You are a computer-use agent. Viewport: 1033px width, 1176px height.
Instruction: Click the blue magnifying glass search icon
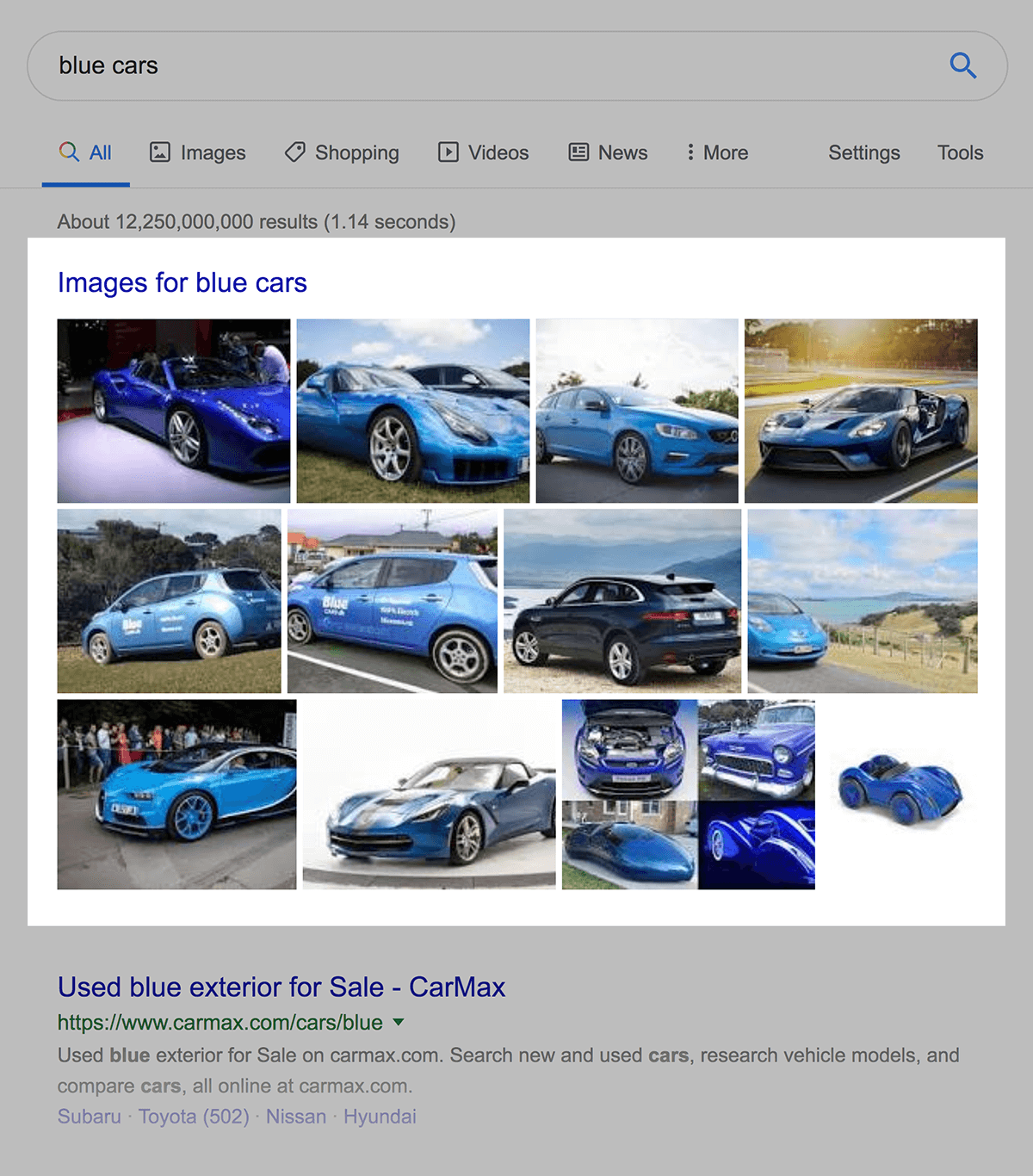coord(962,65)
